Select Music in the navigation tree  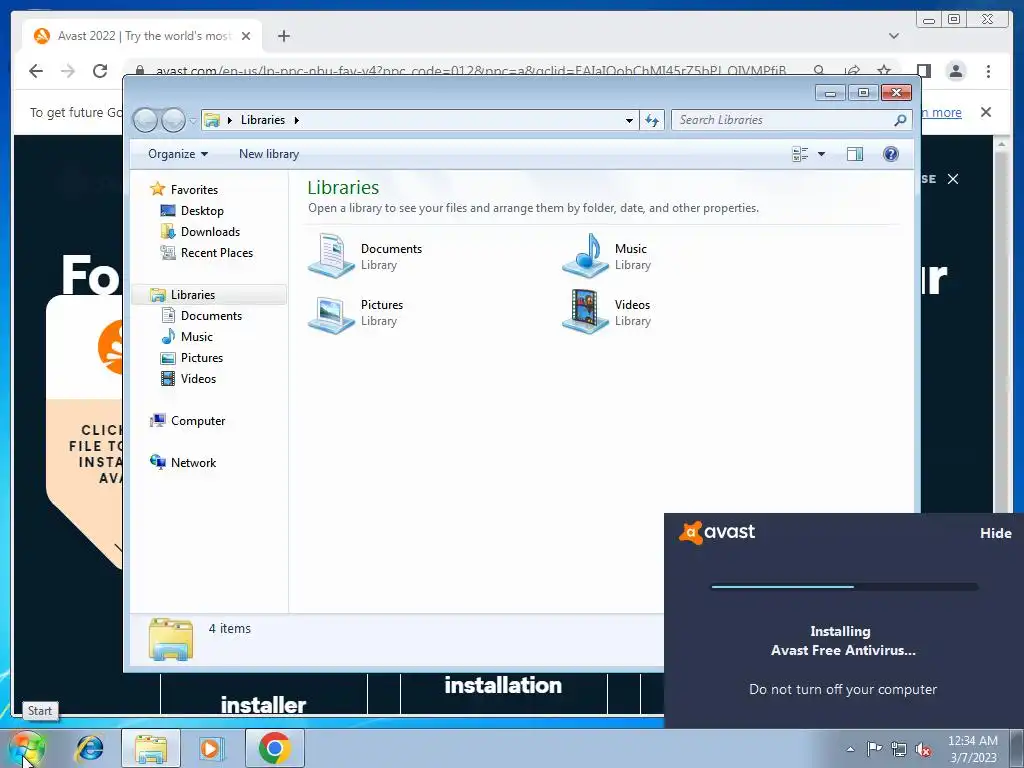tap(197, 336)
